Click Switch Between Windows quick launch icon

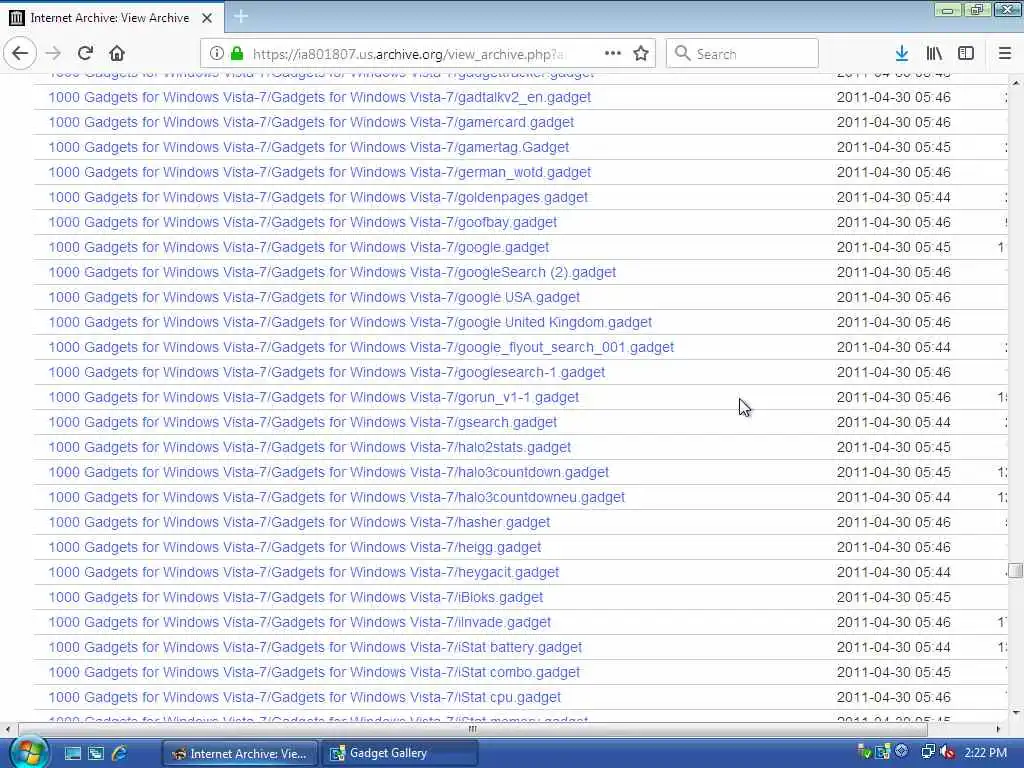coord(96,753)
